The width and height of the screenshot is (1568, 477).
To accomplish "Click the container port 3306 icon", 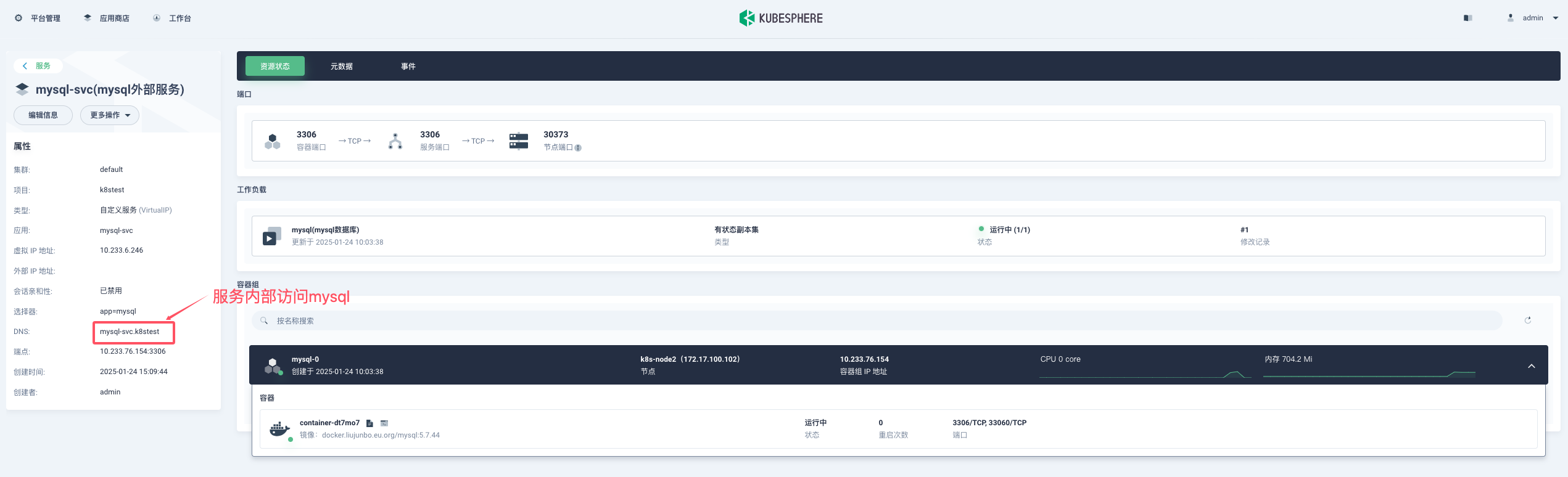I will [273, 141].
